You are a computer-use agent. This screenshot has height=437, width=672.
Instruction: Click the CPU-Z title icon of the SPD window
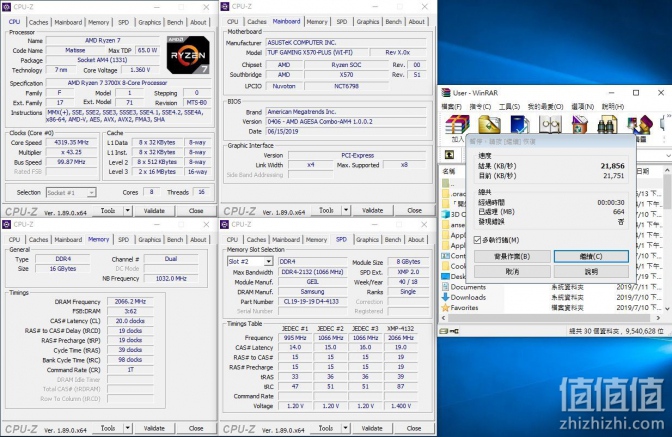pyautogui.click(x=224, y=224)
